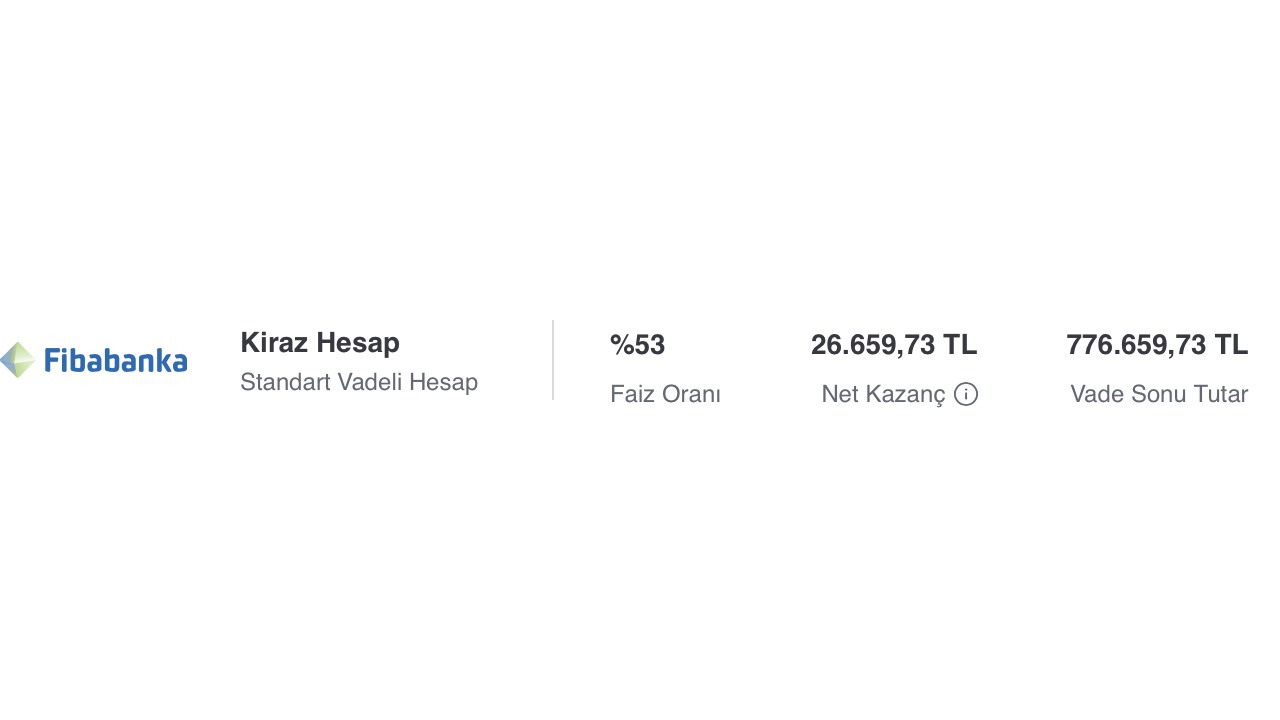Select the Standart Vadeli Hesap subtitle
The height and width of the screenshot is (720, 1280).
(x=359, y=382)
